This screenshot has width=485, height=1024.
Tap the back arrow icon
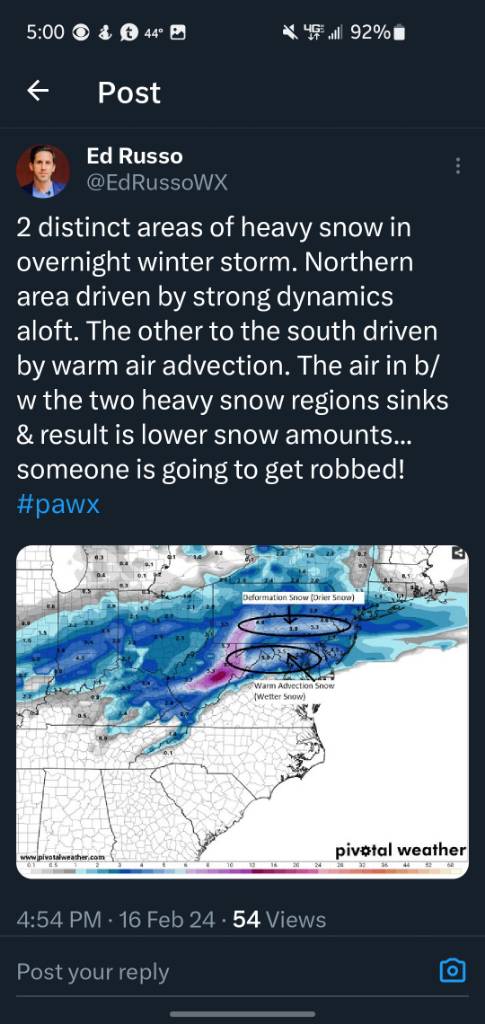pos(38,91)
